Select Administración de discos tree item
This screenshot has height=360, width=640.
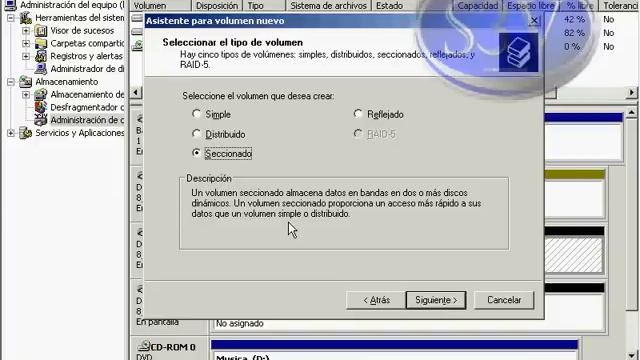tap(87, 120)
